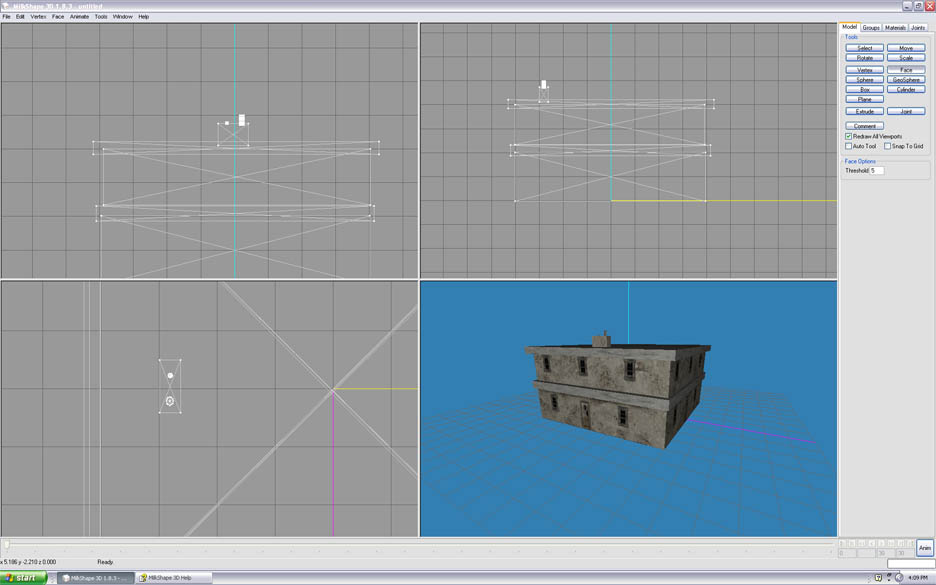The image size is (936, 585).
Task: Open the Windows start menu
Action: pyautogui.click(x=23, y=578)
